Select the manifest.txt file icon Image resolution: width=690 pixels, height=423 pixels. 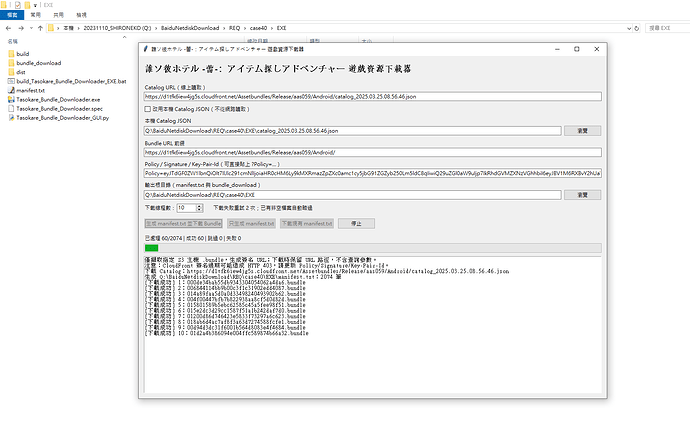click(11, 91)
